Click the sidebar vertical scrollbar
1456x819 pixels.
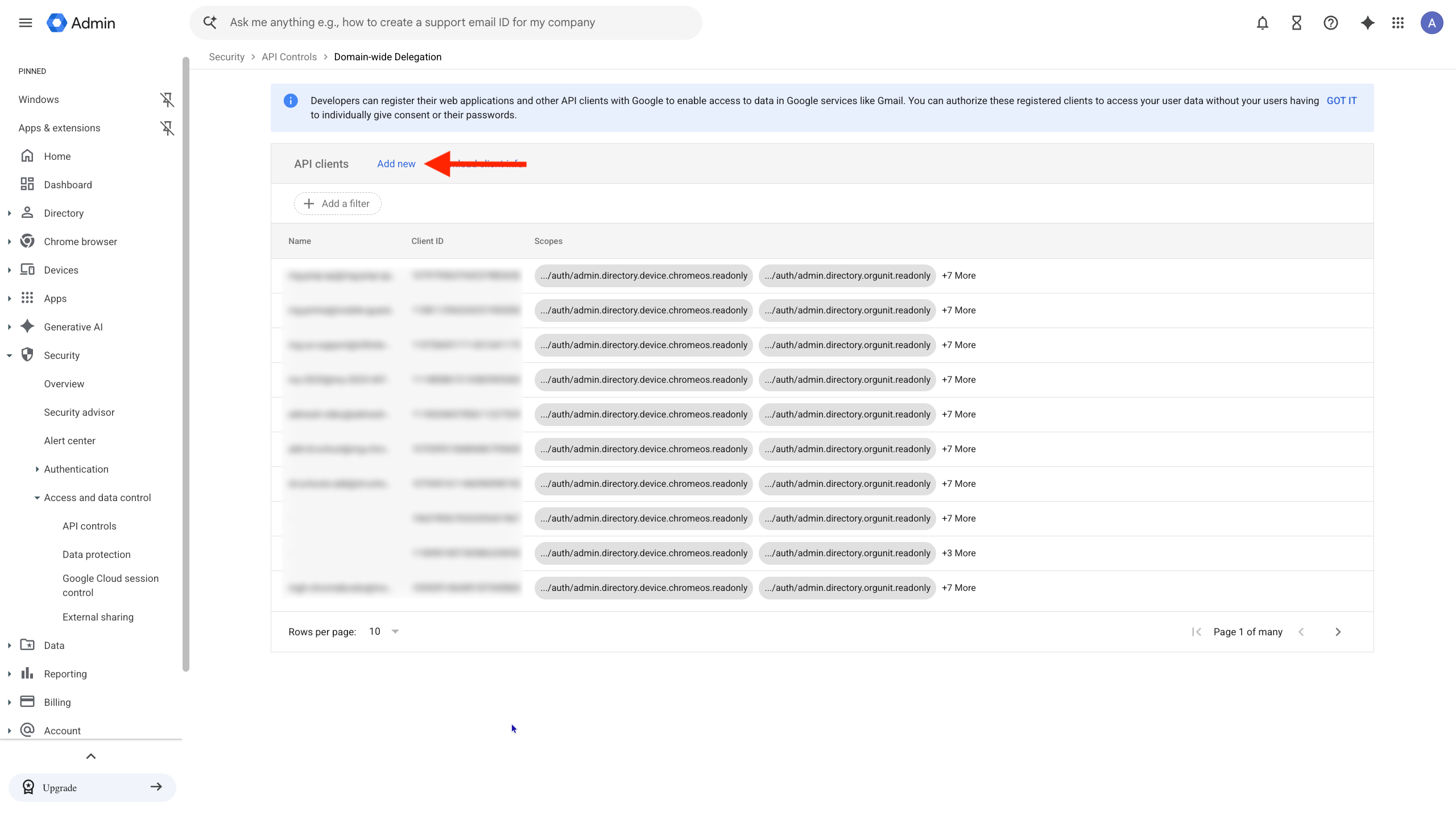coord(185,364)
